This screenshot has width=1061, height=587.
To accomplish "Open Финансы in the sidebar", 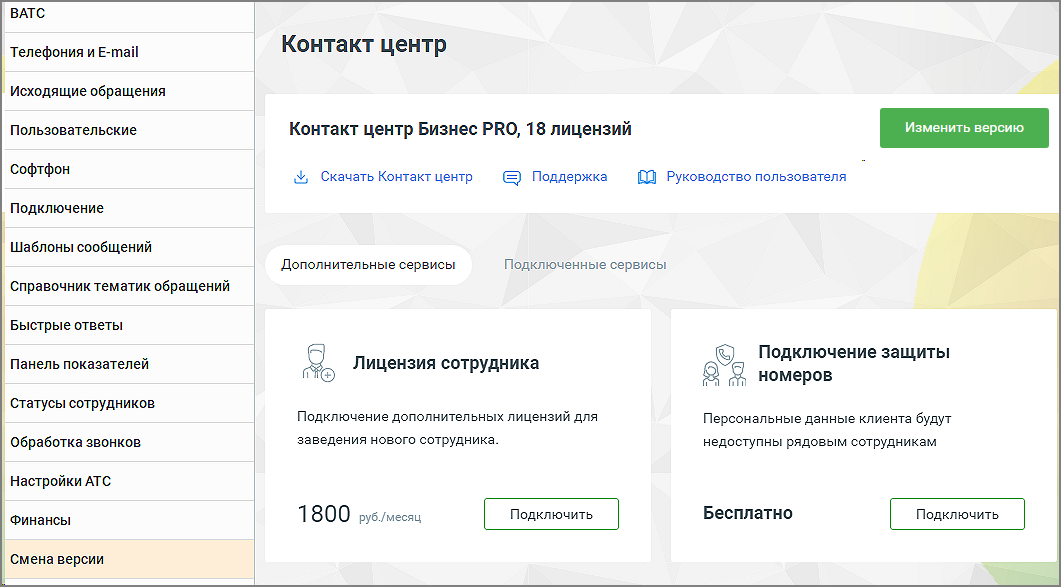I will (129, 521).
